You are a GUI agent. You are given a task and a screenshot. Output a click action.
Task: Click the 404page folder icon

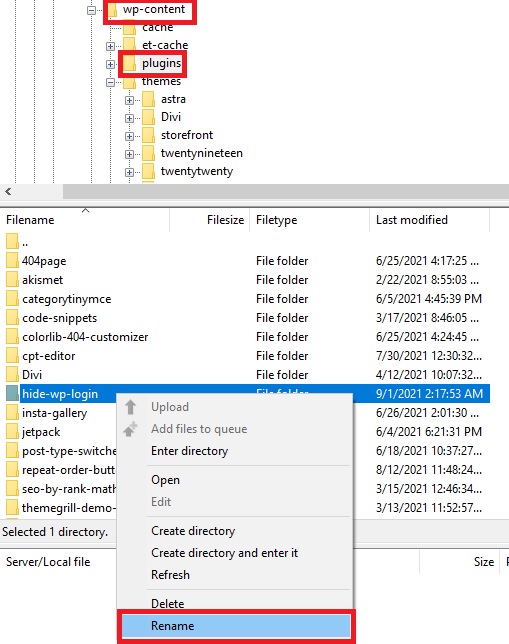12,261
